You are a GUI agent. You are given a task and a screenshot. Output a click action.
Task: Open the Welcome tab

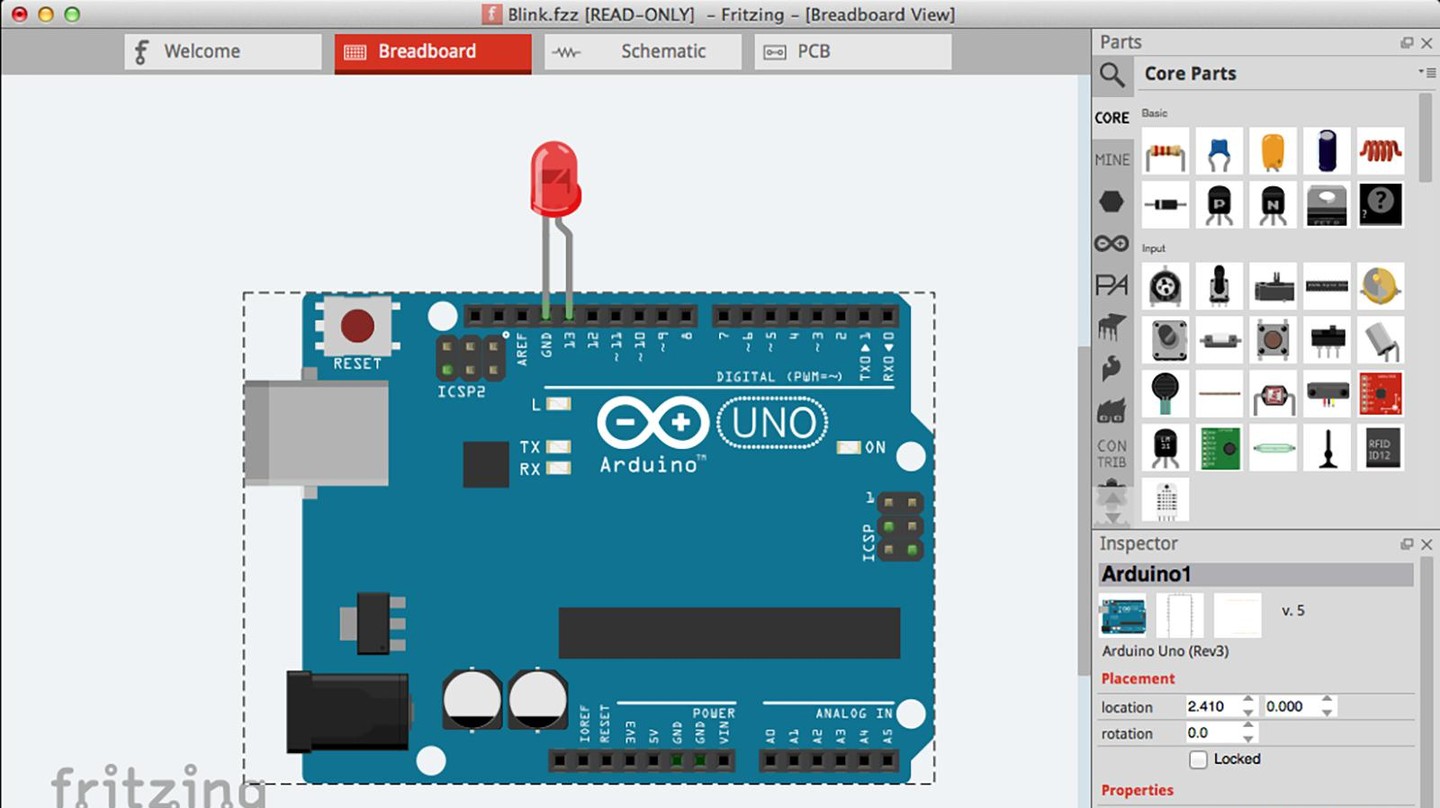222,52
